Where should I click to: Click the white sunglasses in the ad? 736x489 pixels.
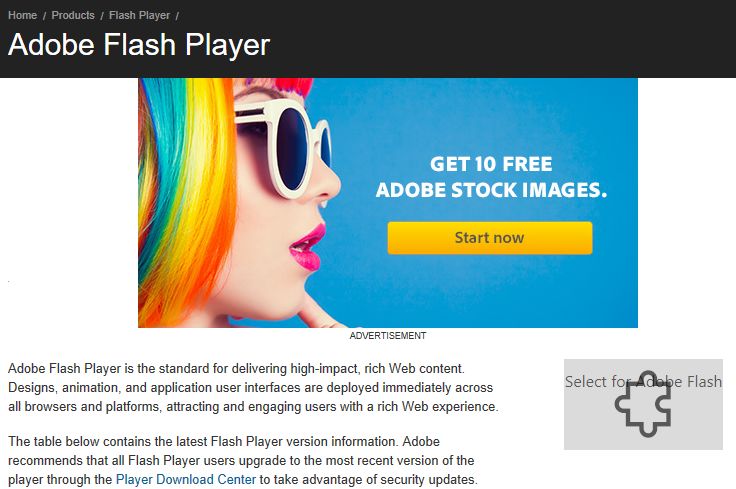283,146
